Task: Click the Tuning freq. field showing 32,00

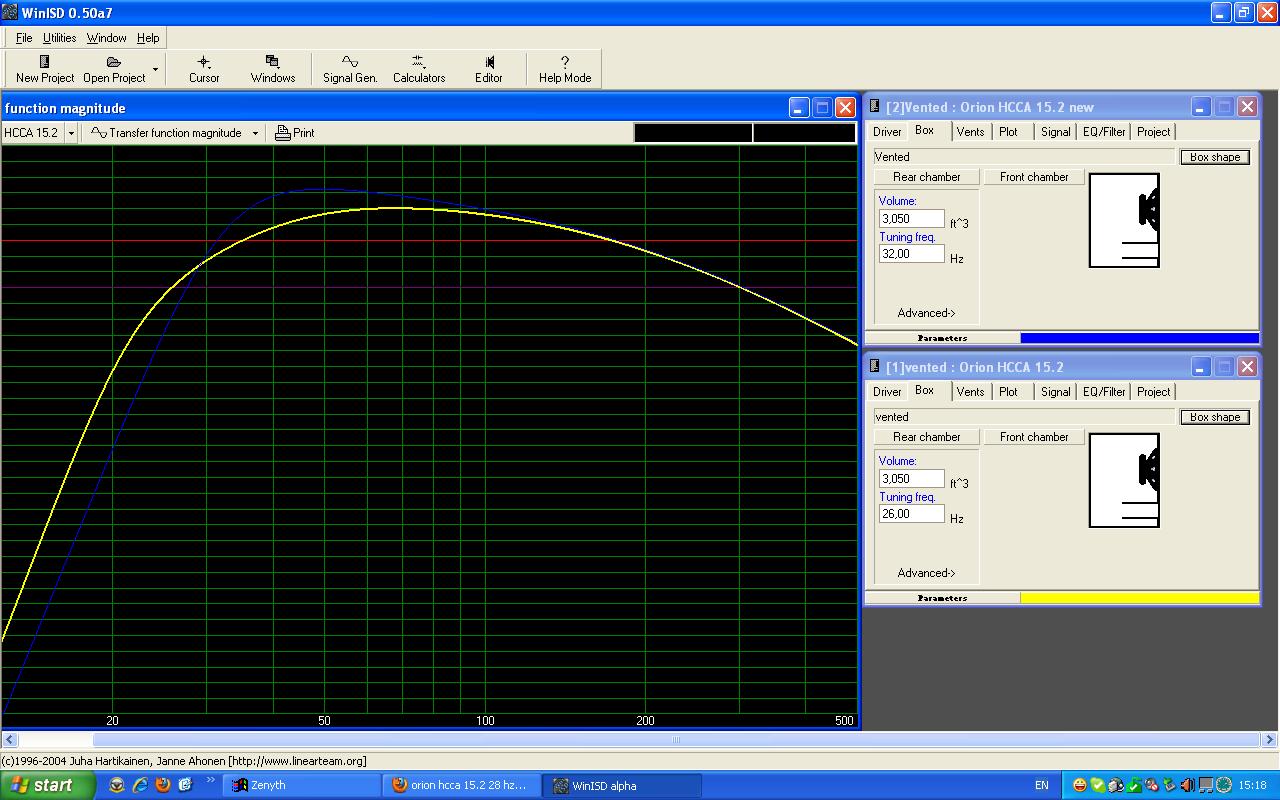Action: click(x=911, y=254)
